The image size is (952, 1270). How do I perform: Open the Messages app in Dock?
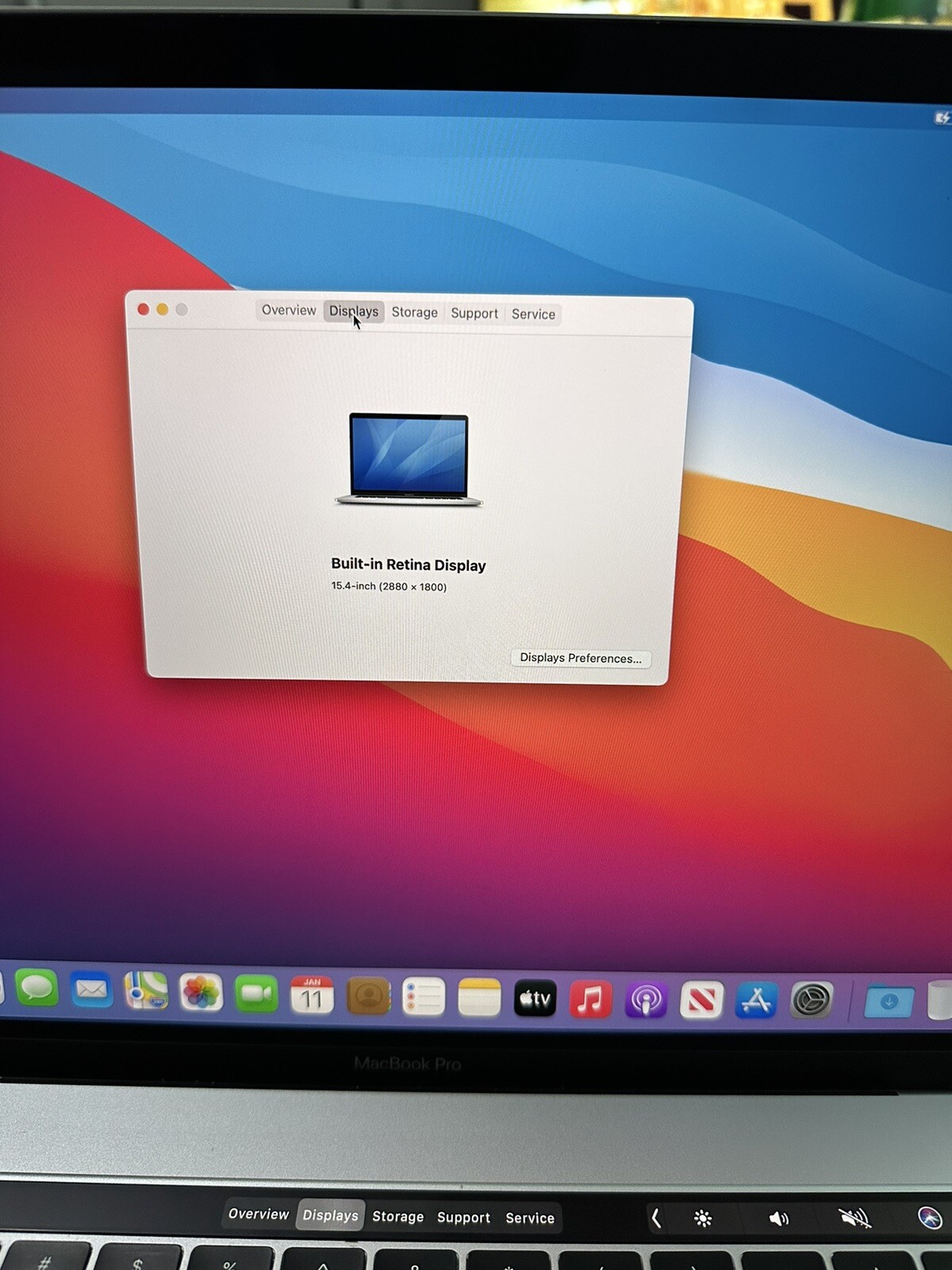coord(36,988)
